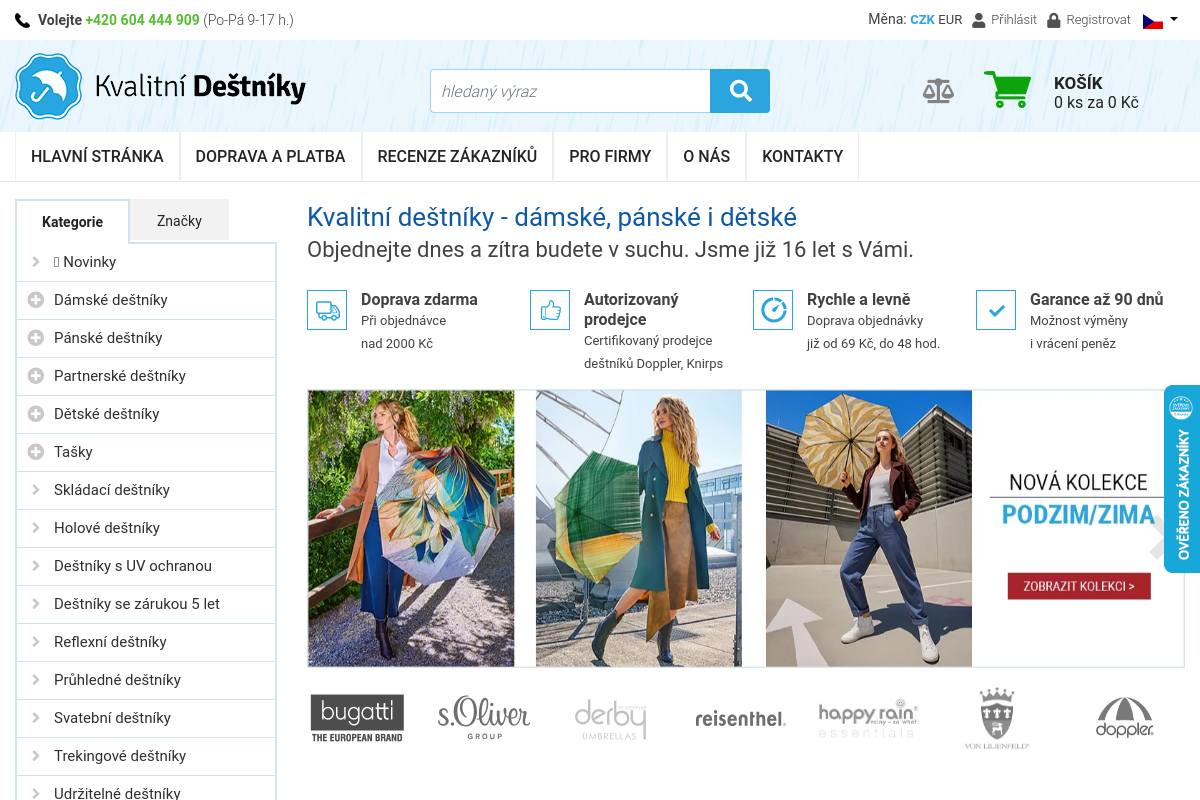Switch to the Značky tab
Image resolution: width=1200 pixels, height=800 pixels.
point(179,221)
